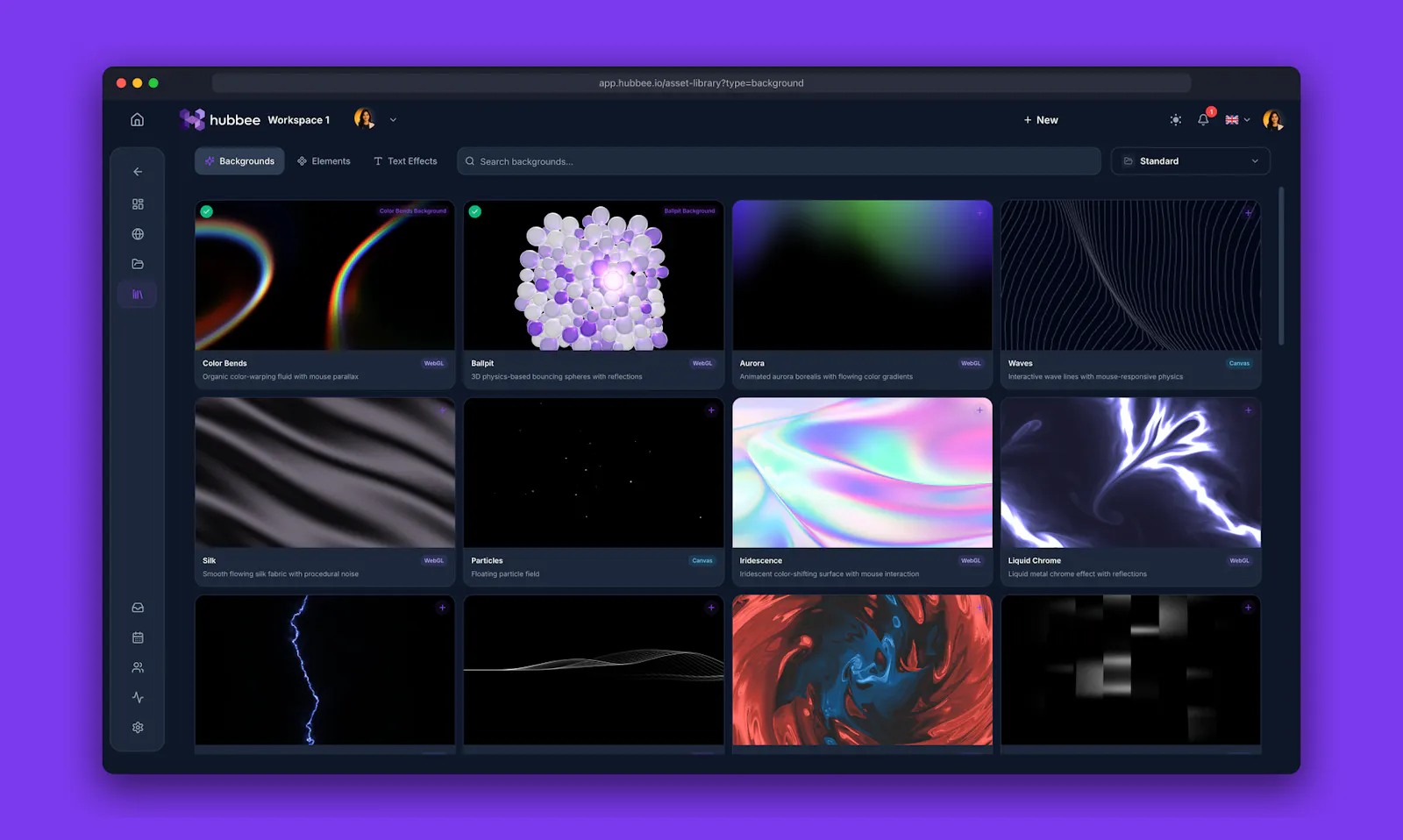Open the team users icon in sidebar
Viewport: 1403px width, 840px height.
(x=138, y=667)
